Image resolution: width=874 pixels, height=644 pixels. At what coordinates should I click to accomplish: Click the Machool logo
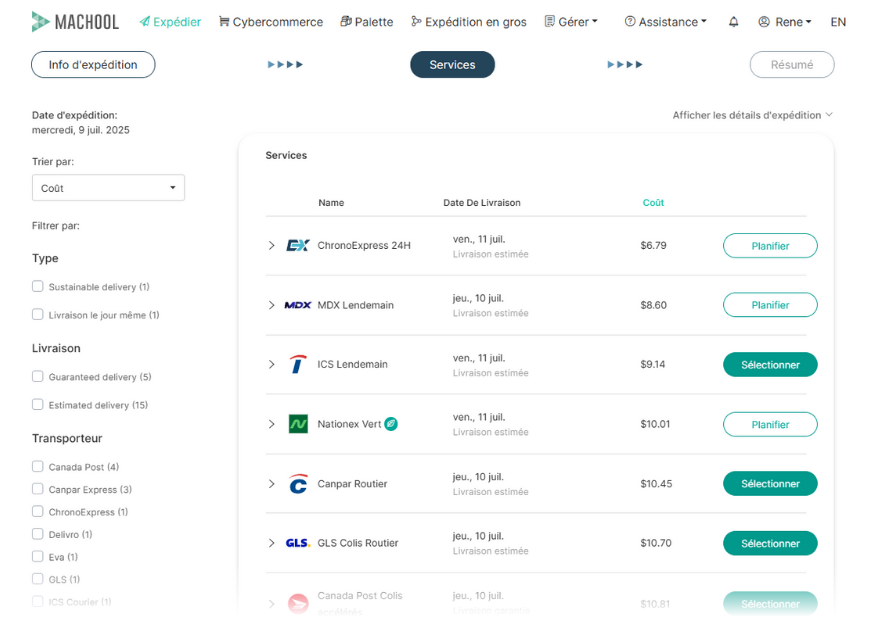click(75, 22)
